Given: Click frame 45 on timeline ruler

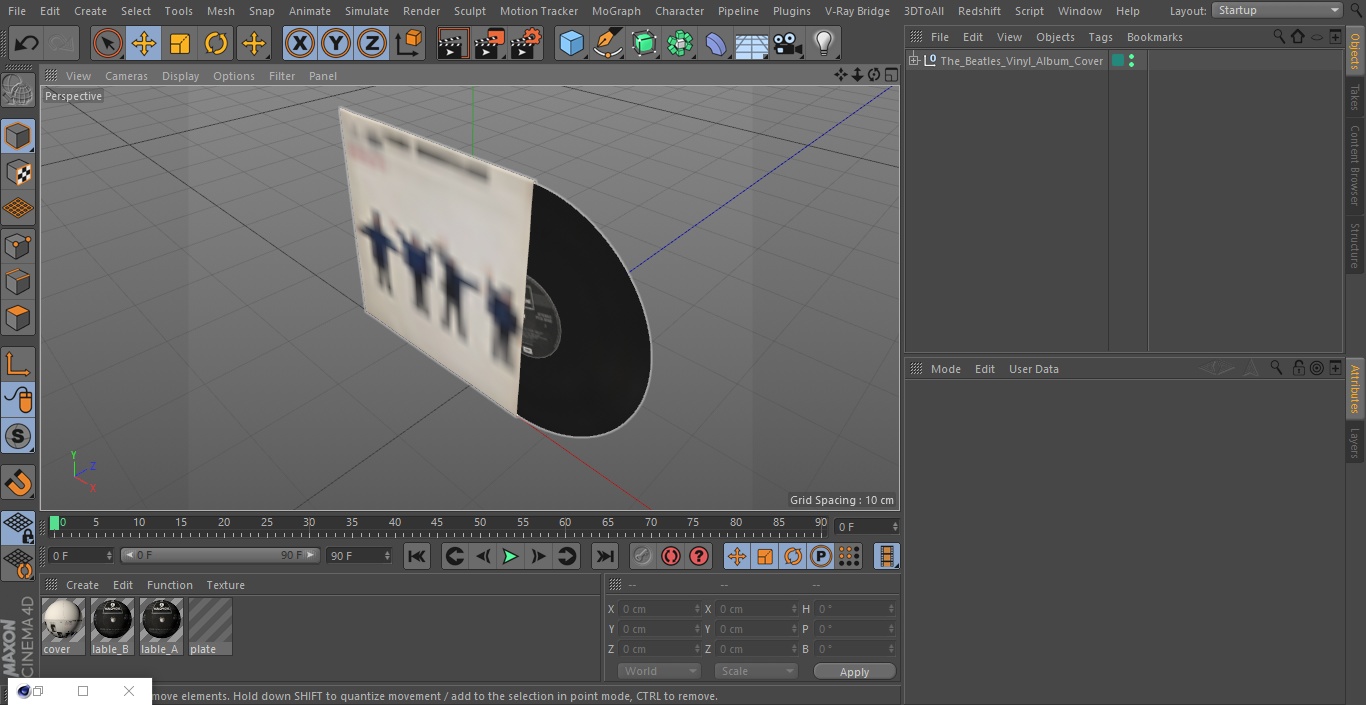Looking at the screenshot, I should point(437,523).
